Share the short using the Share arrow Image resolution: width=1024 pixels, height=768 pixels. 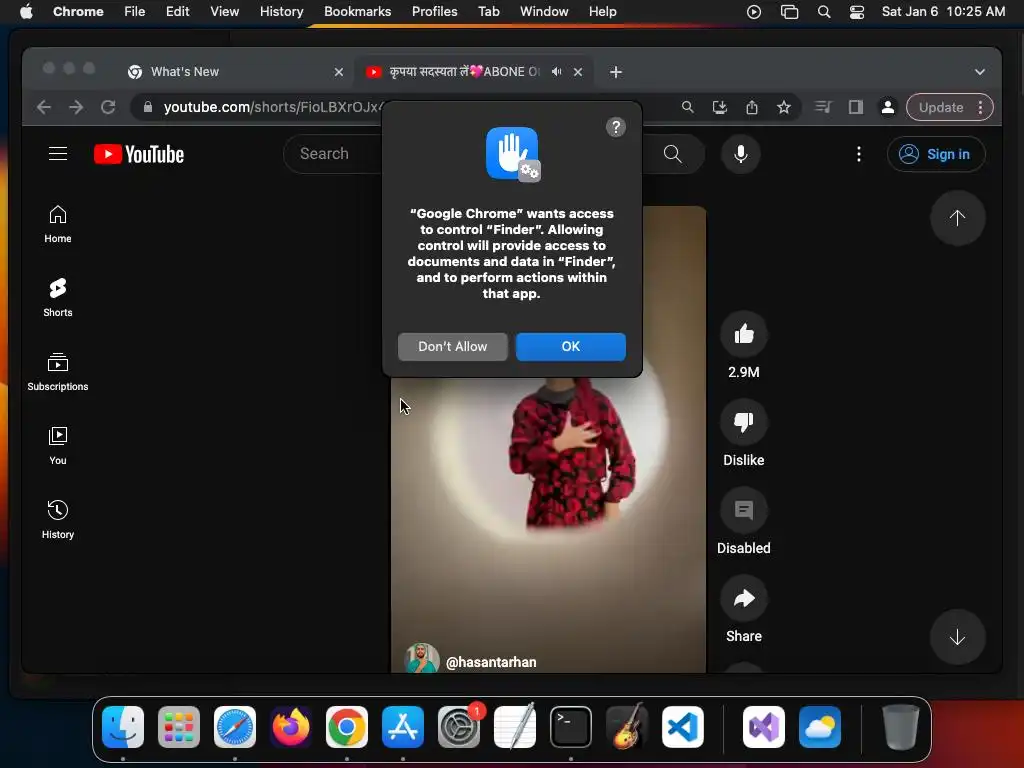pos(743,598)
